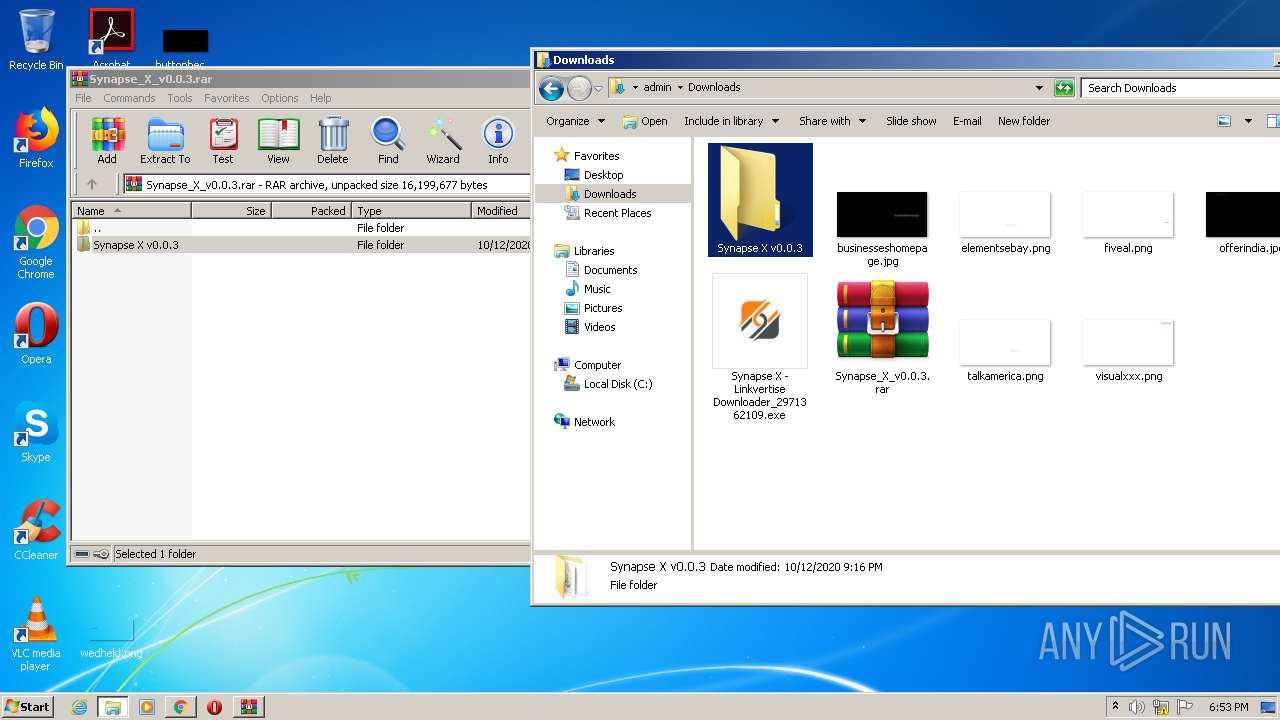The image size is (1280, 720).
Task: Open the Organize dropdown in Explorer
Action: [576, 121]
